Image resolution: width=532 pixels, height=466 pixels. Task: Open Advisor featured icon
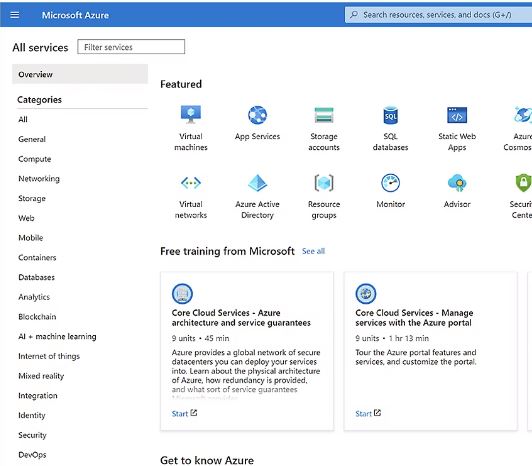(x=457, y=183)
